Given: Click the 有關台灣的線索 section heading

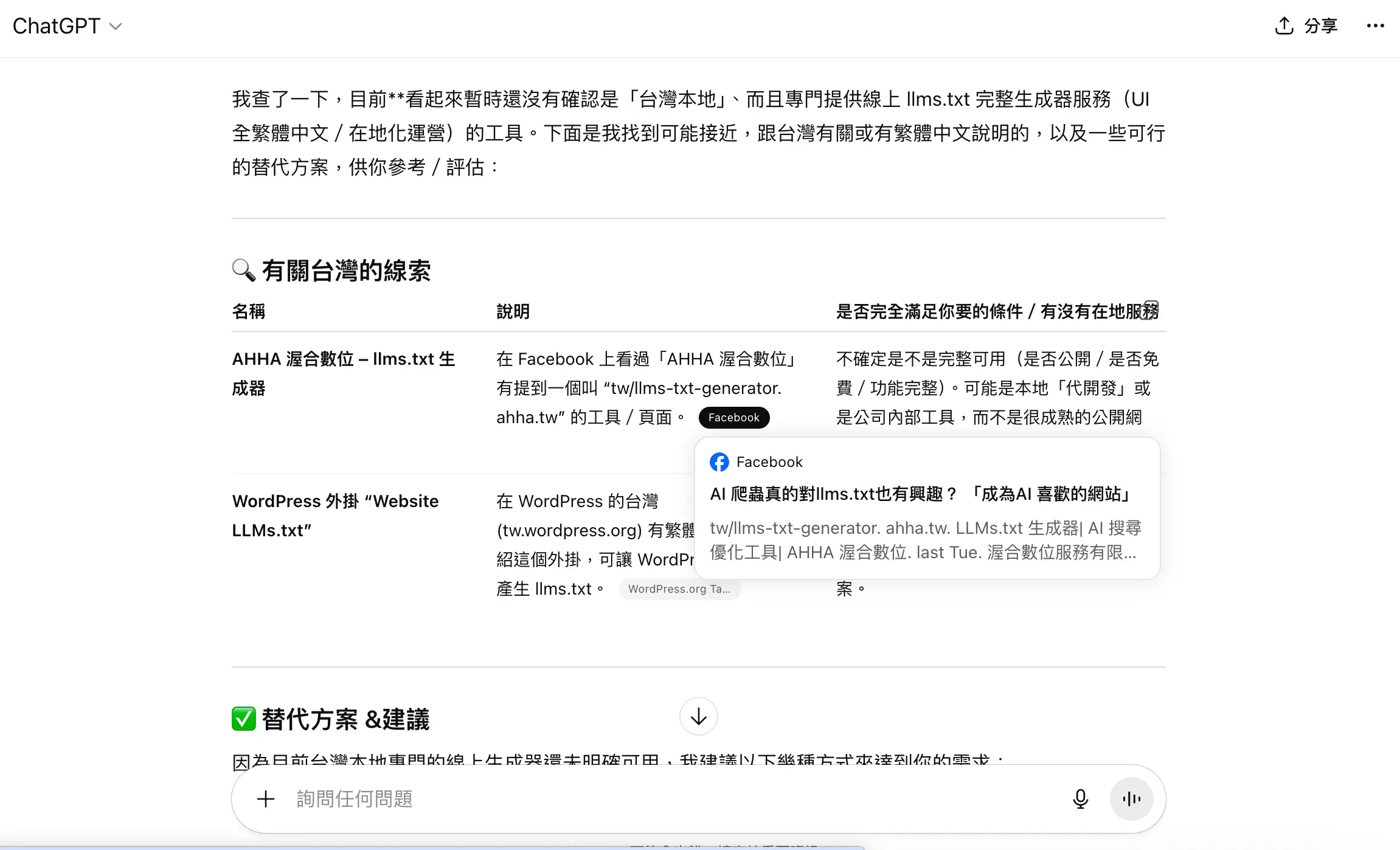Looking at the screenshot, I should click(x=347, y=271).
